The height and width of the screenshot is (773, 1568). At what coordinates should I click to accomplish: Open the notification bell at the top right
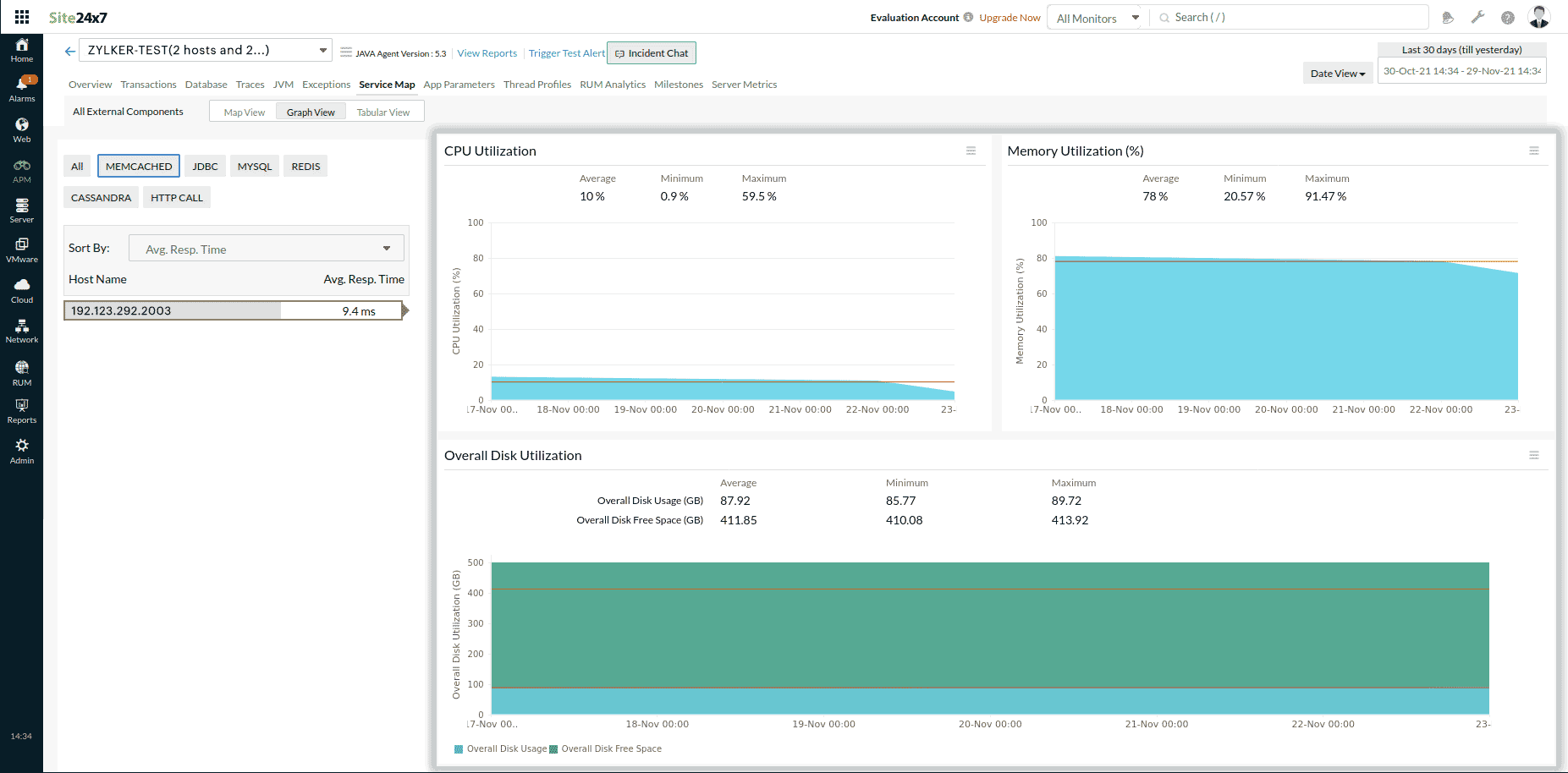point(1448,17)
